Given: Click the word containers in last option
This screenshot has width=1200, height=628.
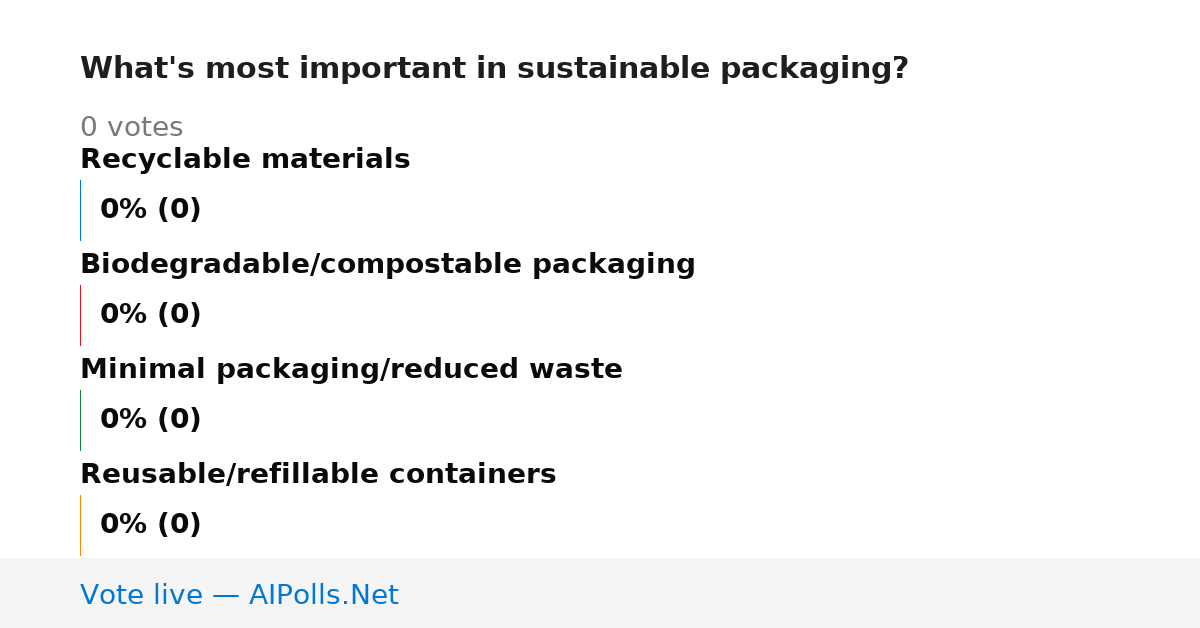Looking at the screenshot, I should tap(472, 475).
